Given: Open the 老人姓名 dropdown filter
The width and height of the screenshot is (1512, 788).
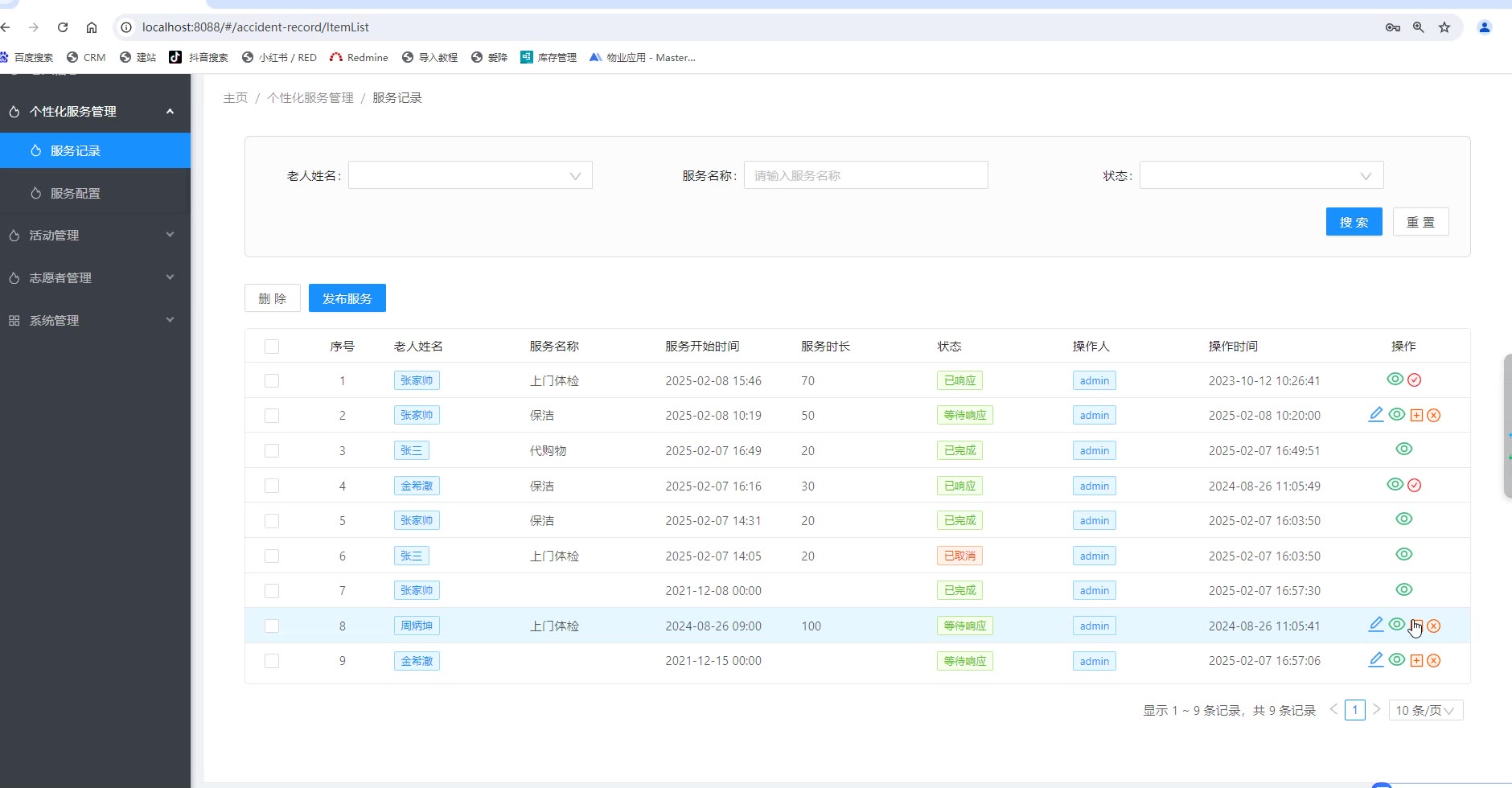Looking at the screenshot, I should 470,175.
